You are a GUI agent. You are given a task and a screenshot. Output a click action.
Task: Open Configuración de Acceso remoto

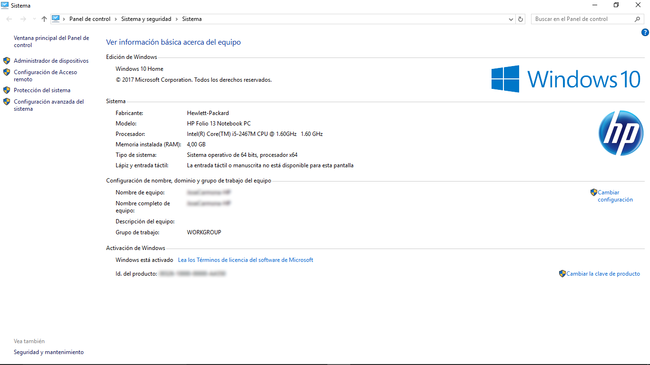coord(45,75)
